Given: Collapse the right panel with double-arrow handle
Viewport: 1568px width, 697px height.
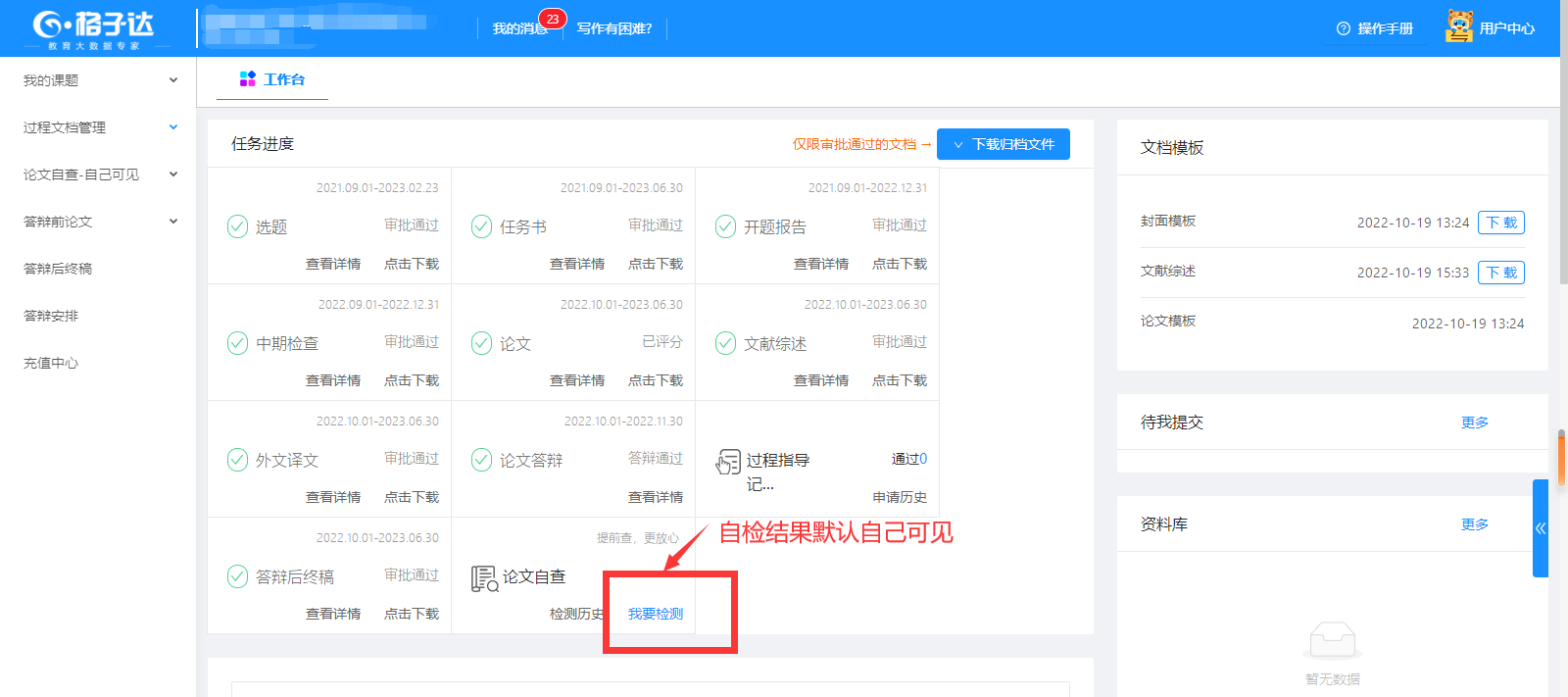Looking at the screenshot, I should tap(1541, 528).
